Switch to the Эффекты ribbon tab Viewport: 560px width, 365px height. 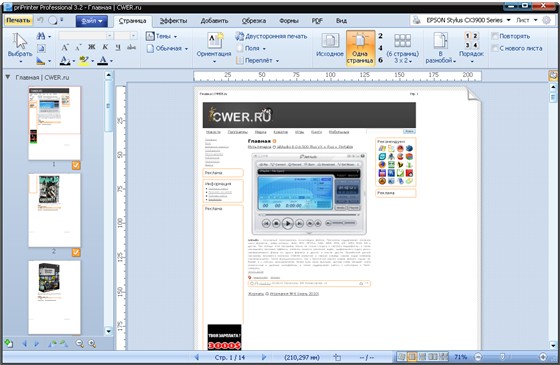(x=174, y=21)
